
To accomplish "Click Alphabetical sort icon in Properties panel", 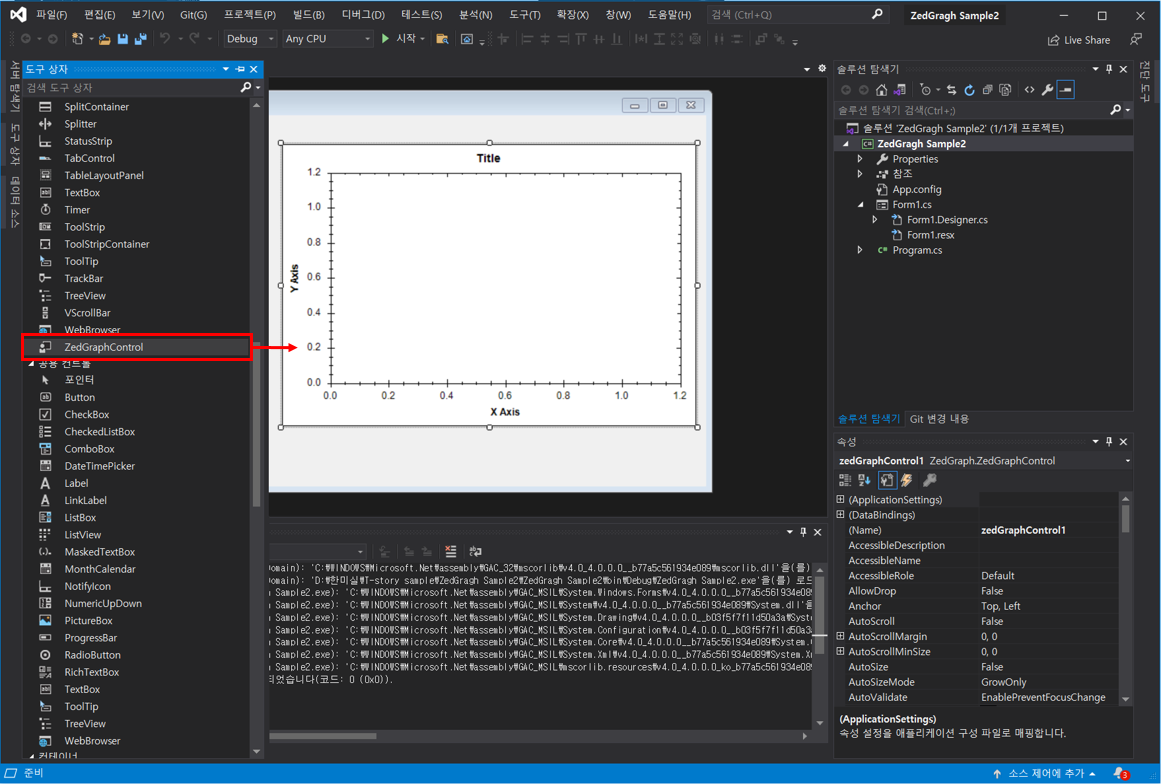I will point(864,480).
